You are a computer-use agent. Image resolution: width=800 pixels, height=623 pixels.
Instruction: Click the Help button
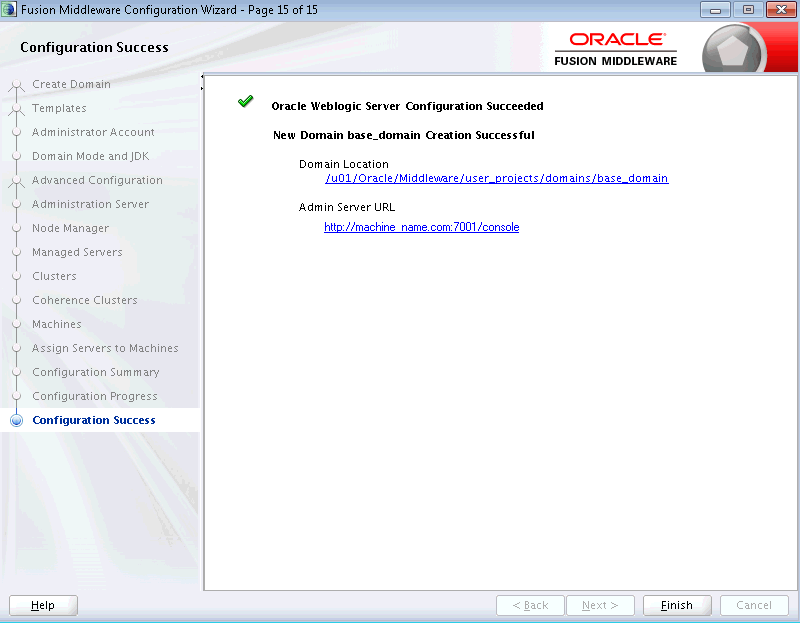click(x=43, y=605)
